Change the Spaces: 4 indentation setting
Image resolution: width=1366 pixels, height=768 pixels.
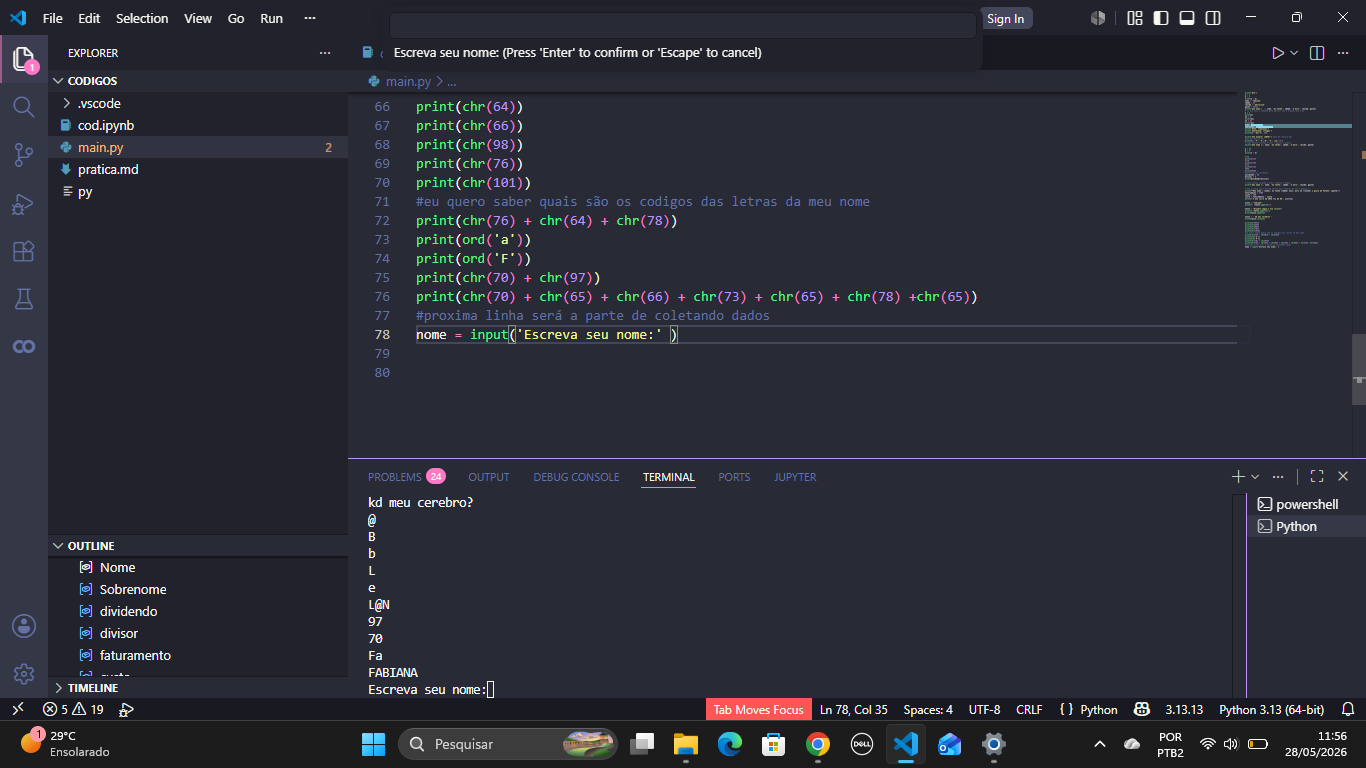[x=928, y=709]
